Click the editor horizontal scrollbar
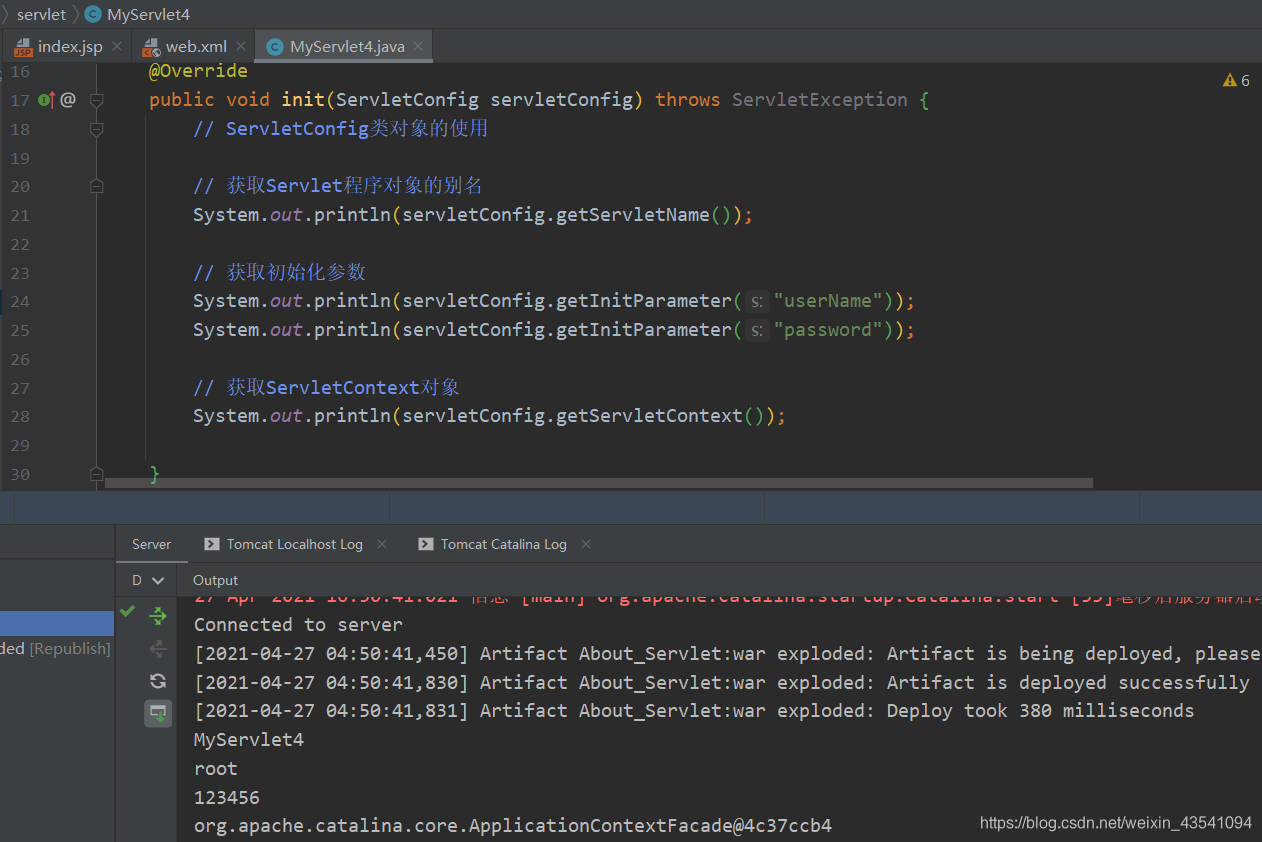1262x842 pixels. pos(598,483)
